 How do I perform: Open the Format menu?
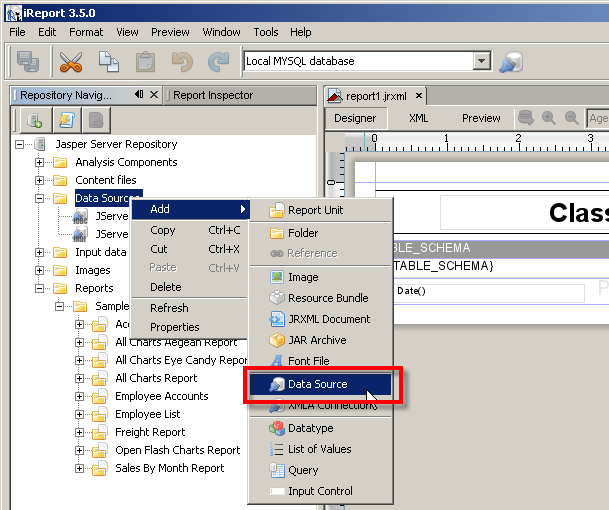click(x=86, y=32)
